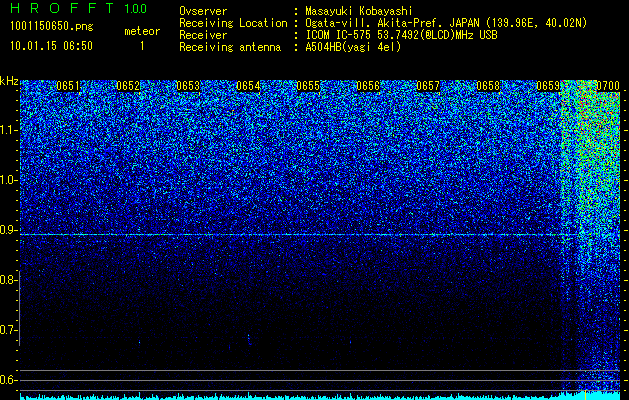Click the Receiver field label
Image resolution: width=629 pixels, height=400 pixels.
coord(203,35)
